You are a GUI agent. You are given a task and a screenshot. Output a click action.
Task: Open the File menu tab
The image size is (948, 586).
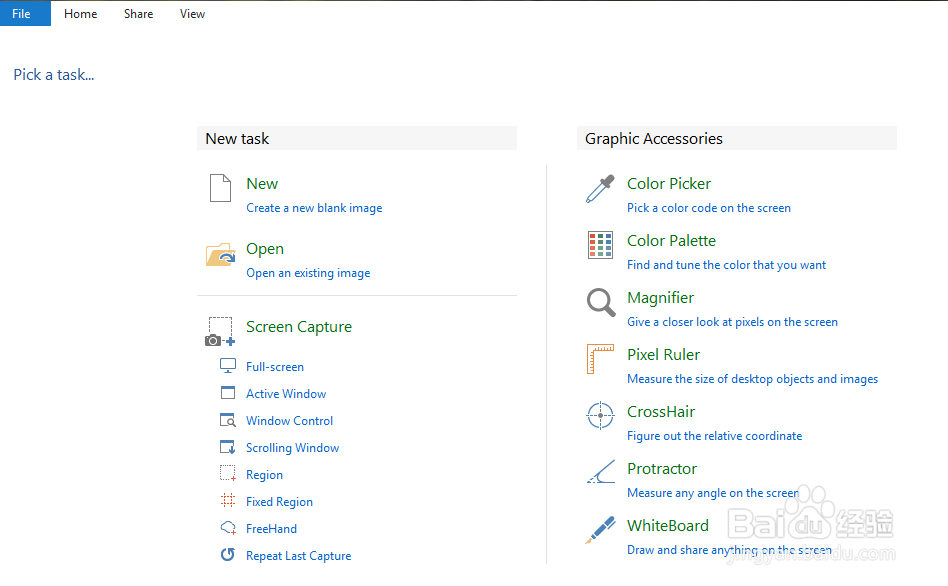[x=21, y=14]
